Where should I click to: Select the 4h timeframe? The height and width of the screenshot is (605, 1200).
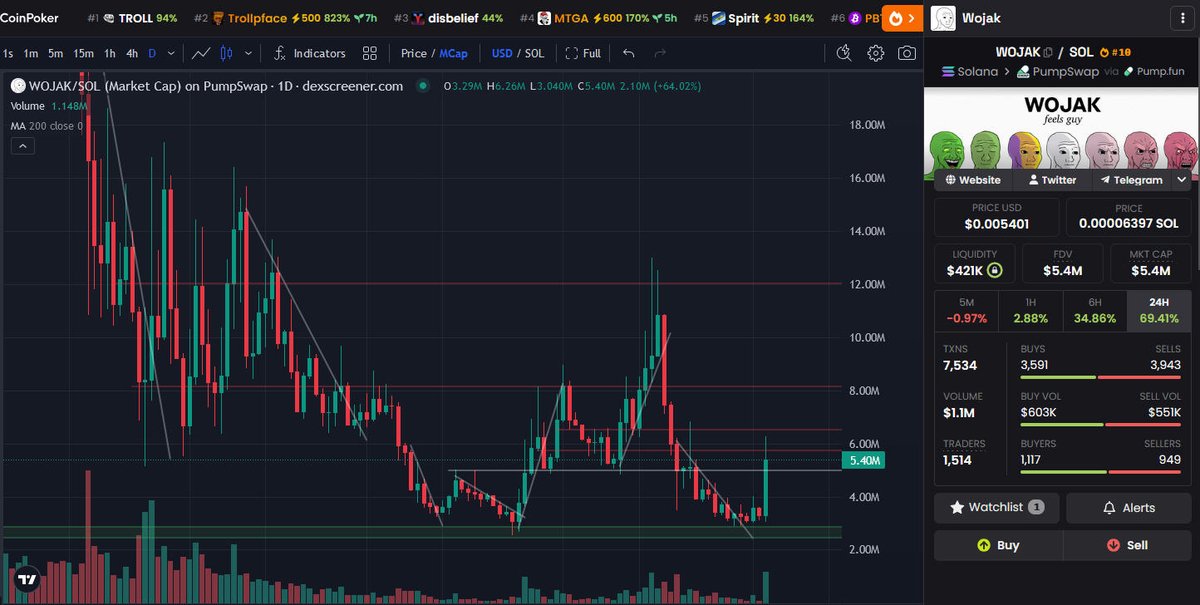pos(132,53)
